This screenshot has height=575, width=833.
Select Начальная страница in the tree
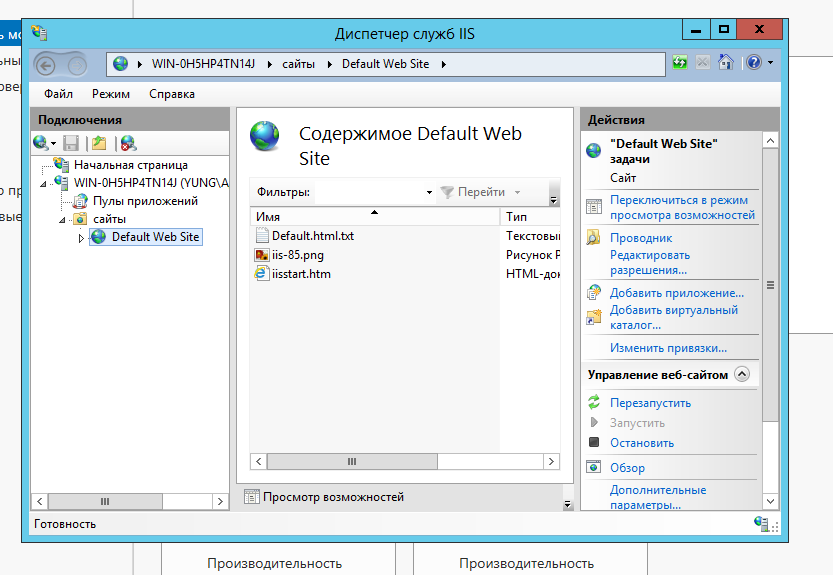131,165
